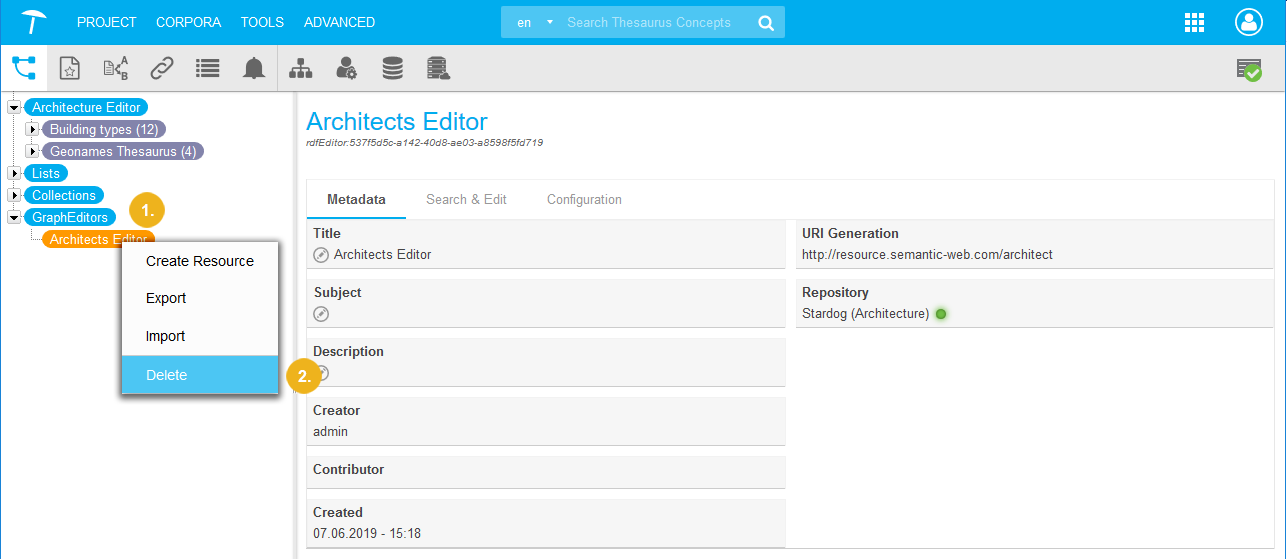Click the database stack toolbar icon
Image resolution: width=1287 pixels, height=559 pixels.
[x=393, y=68]
